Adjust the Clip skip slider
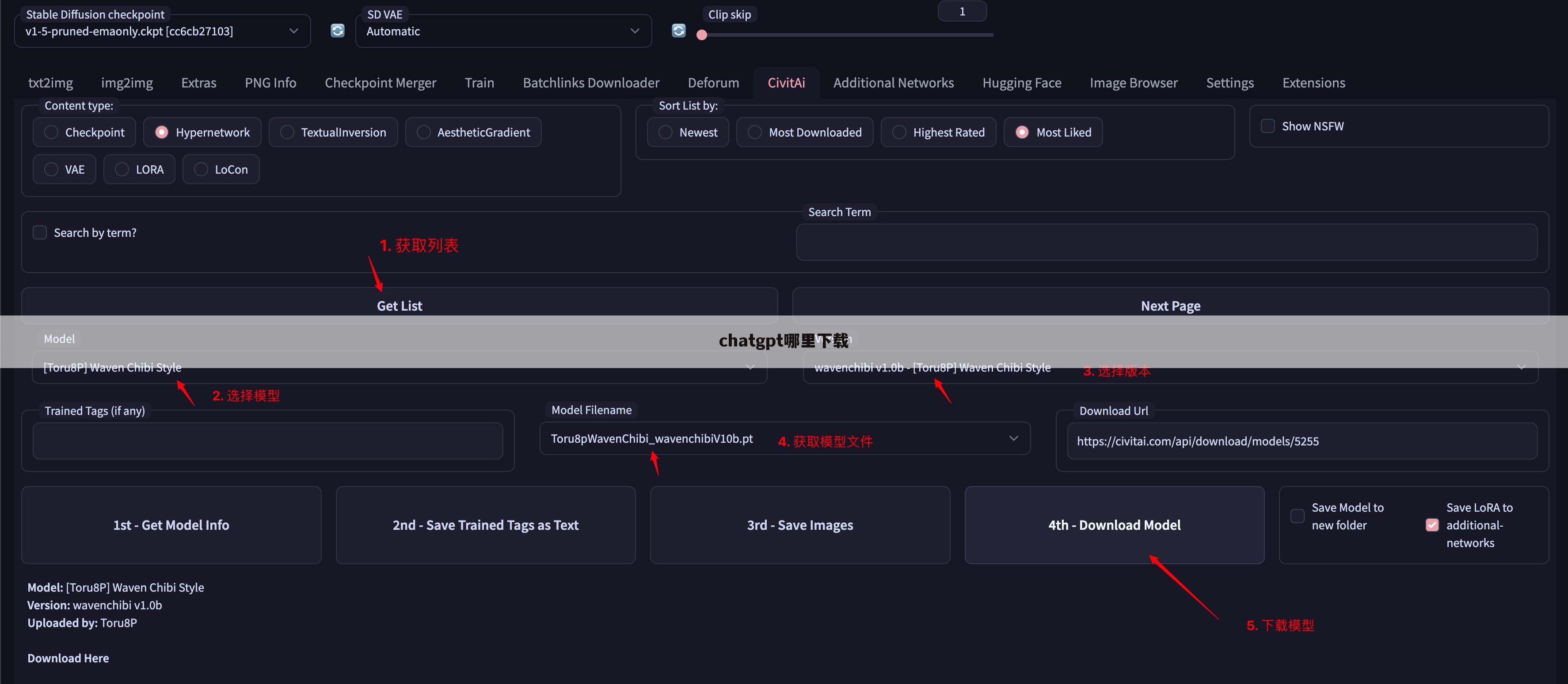Screen dimensions: 1568x684 pos(847,35)
